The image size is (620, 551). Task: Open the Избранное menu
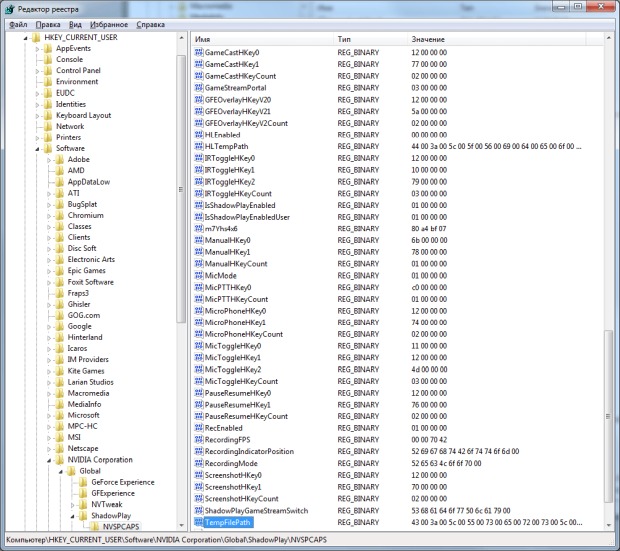[109, 25]
